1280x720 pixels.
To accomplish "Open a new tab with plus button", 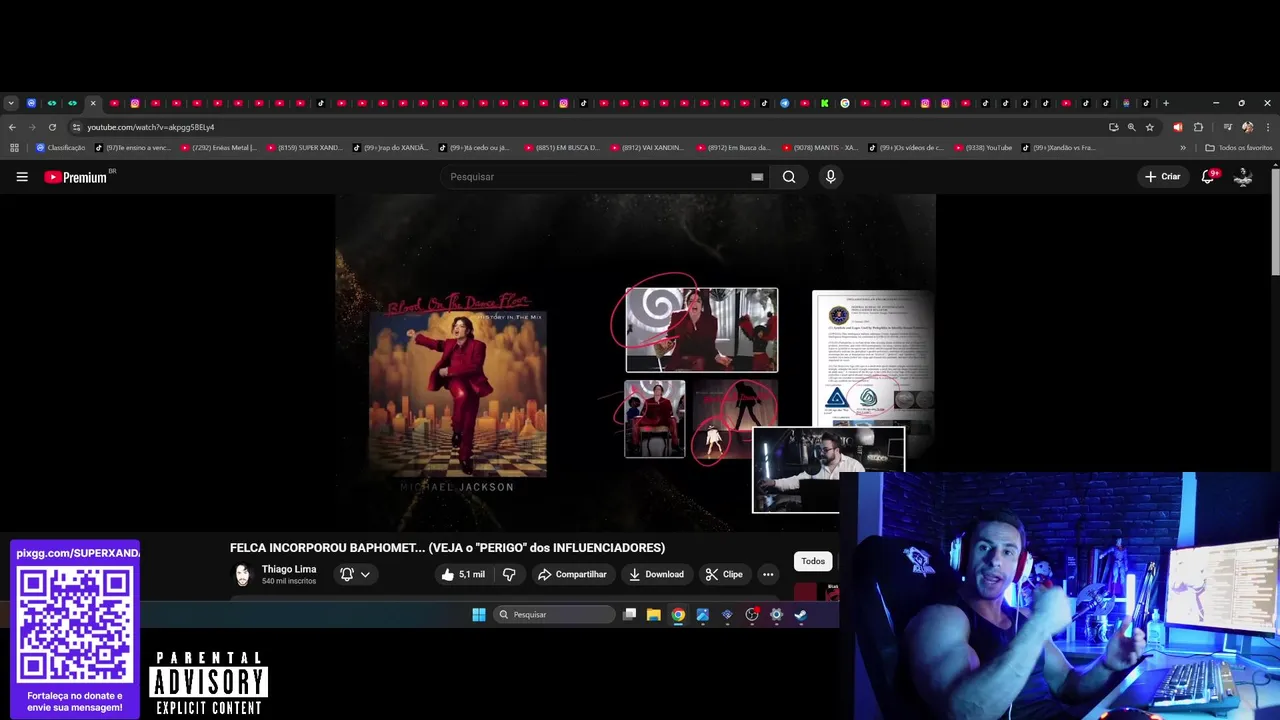I will click(1166, 103).
